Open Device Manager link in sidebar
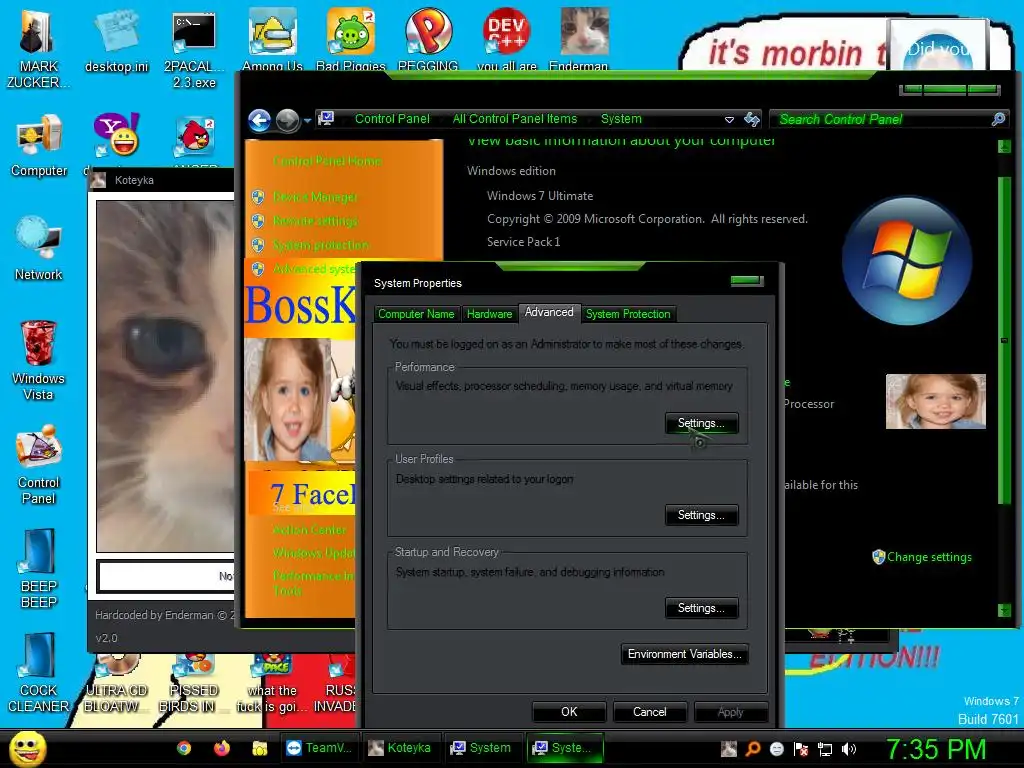 315,197
